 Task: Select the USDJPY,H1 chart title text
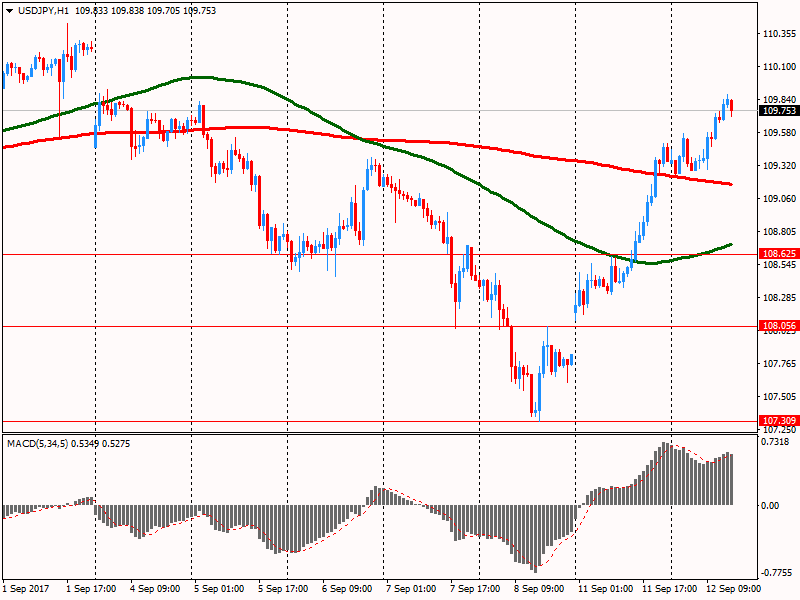point(43,11)
